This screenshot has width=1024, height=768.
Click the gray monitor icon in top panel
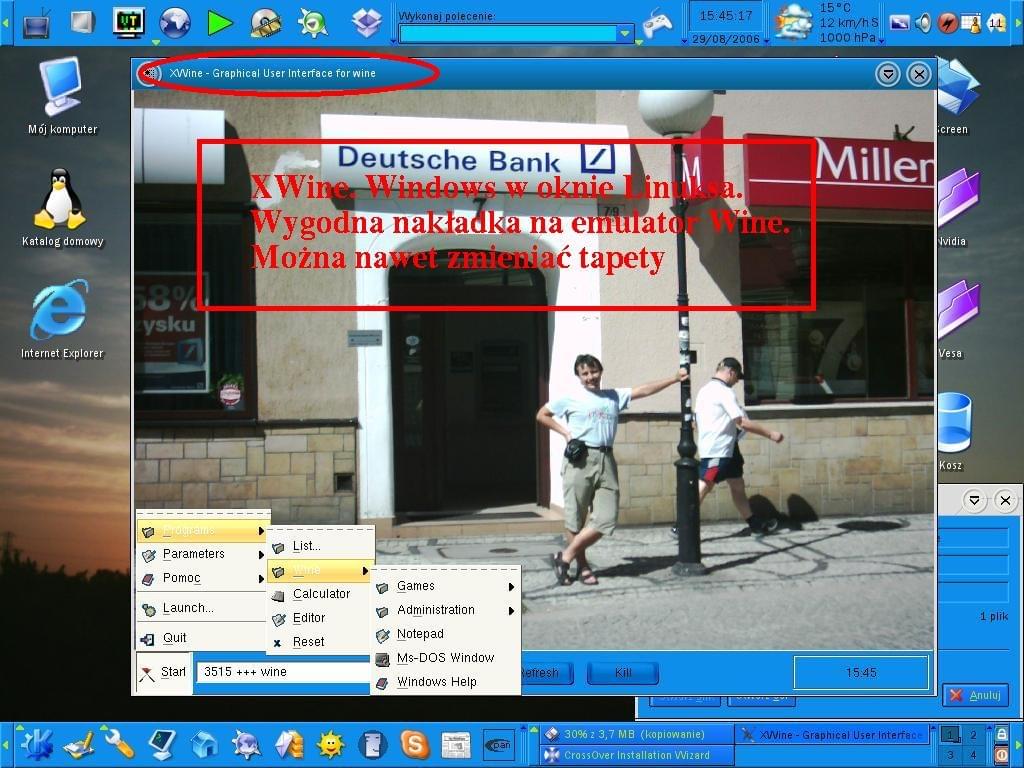82,22
